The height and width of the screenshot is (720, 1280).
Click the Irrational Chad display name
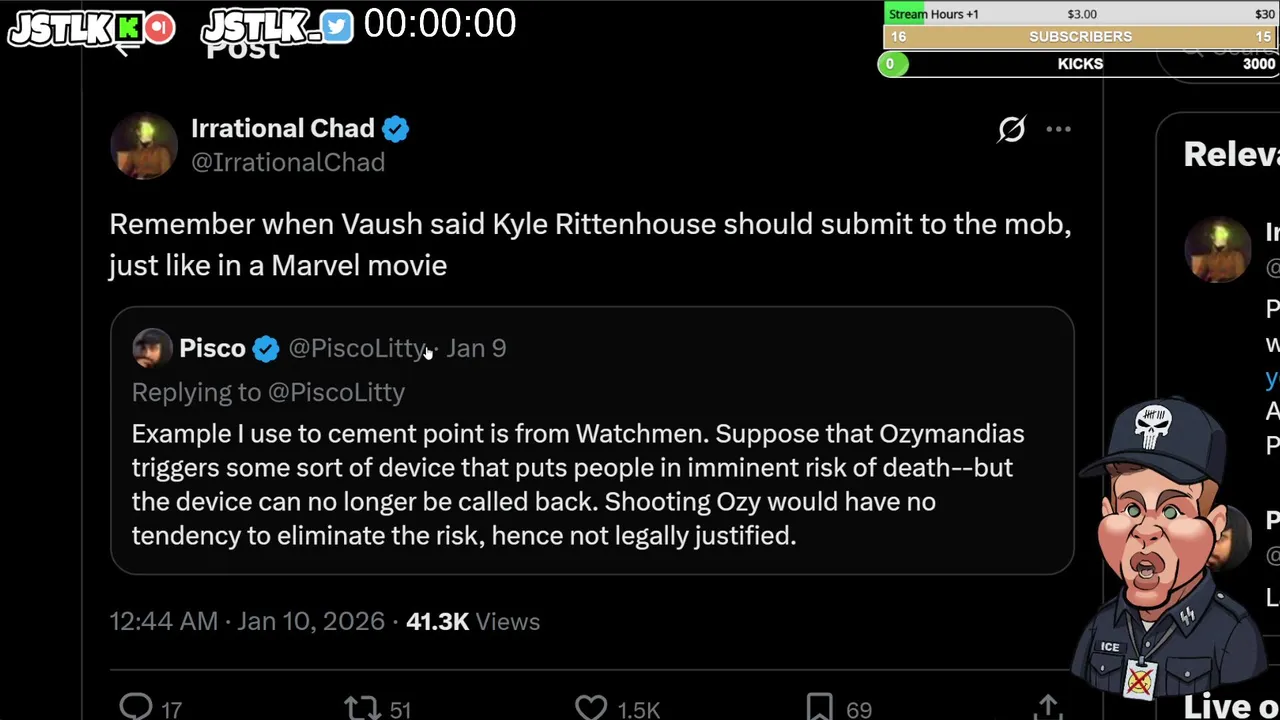click(x=282, y=129)
